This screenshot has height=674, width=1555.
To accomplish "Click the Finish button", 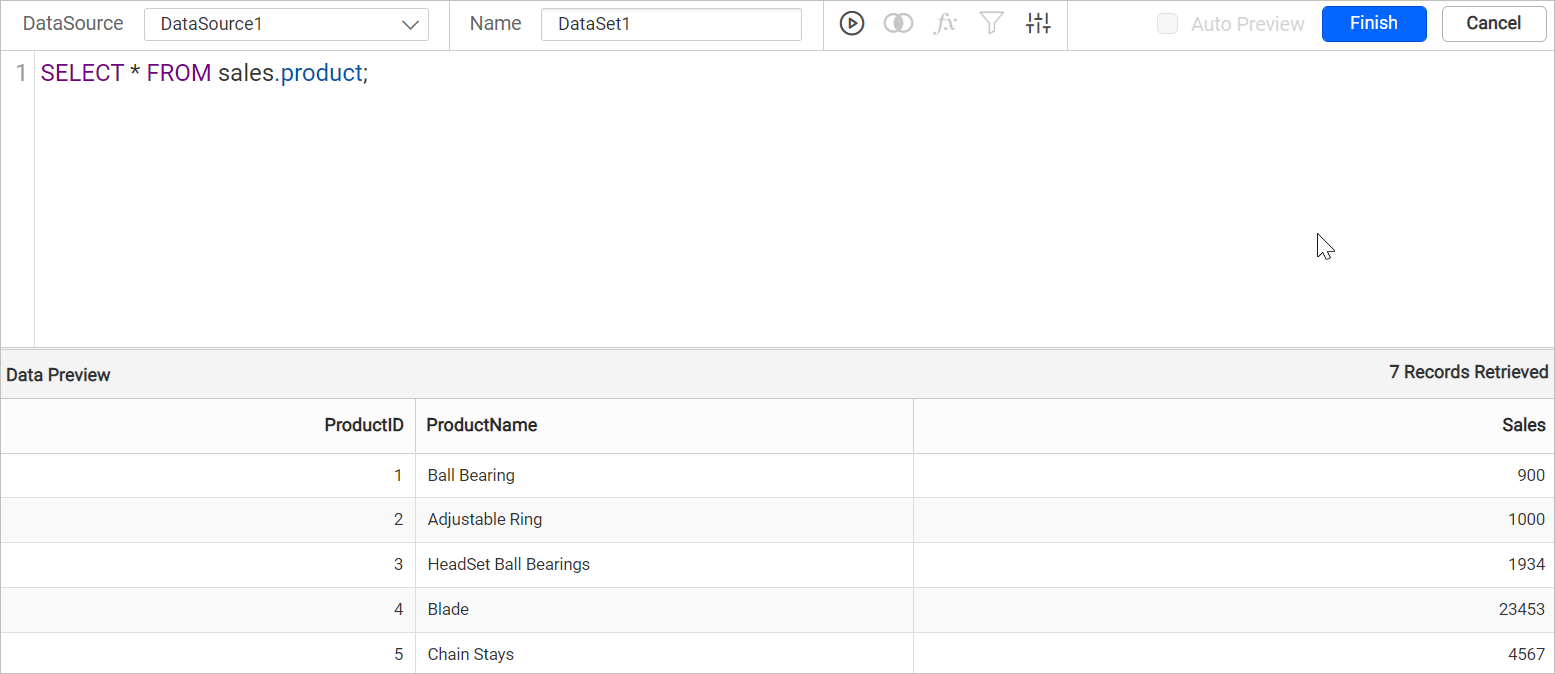I will 1373,24.
